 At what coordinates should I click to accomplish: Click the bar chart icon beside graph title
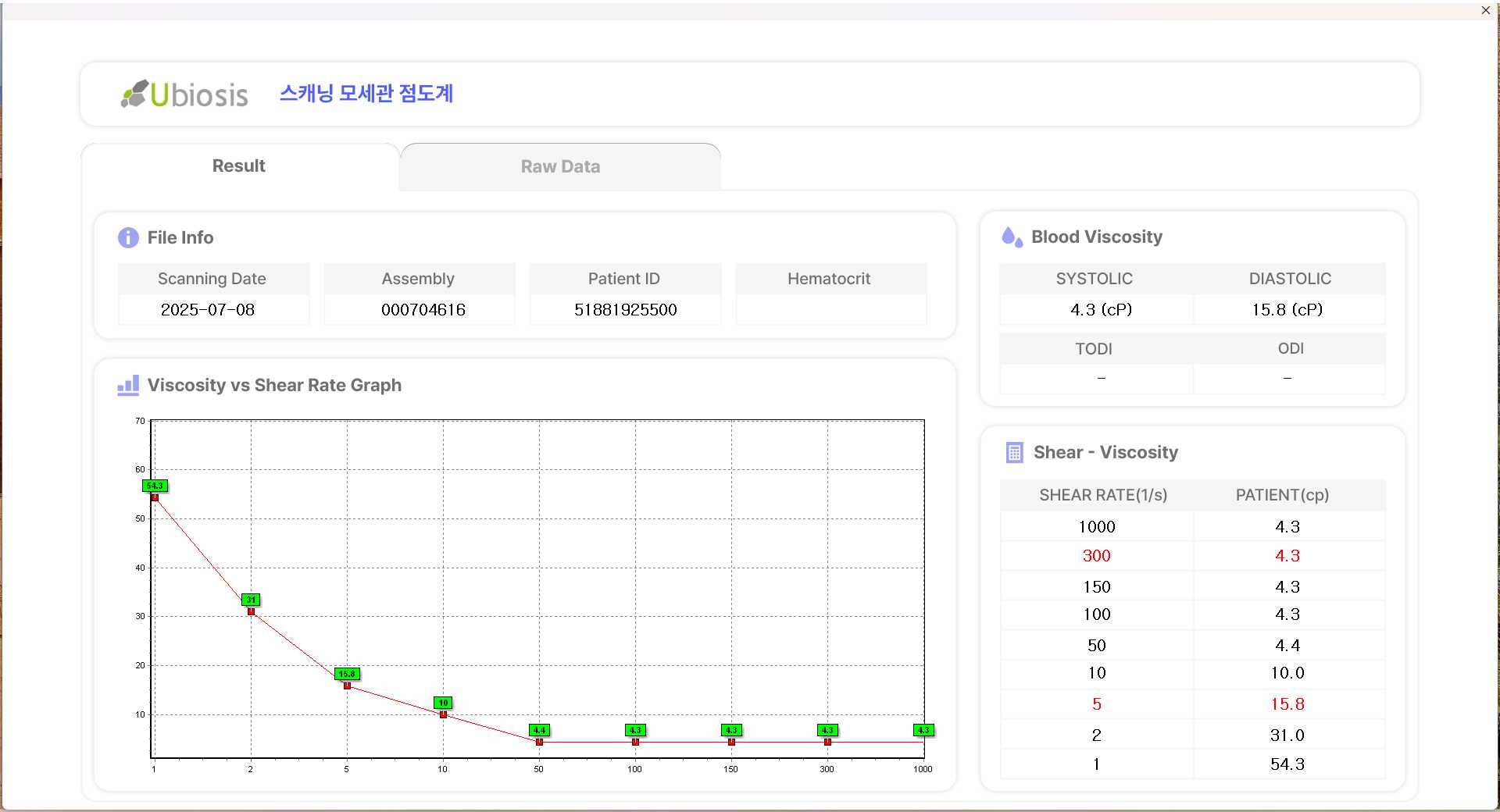coord(128,385)
